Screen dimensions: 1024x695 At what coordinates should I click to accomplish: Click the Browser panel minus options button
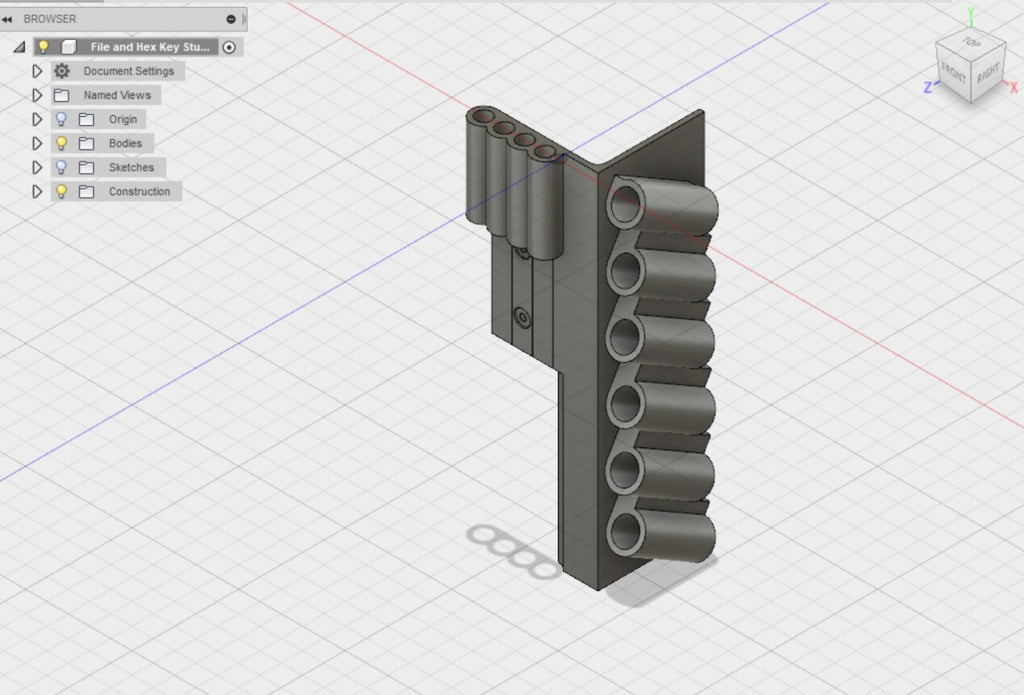pyautogui.click(x=231, y=19)
